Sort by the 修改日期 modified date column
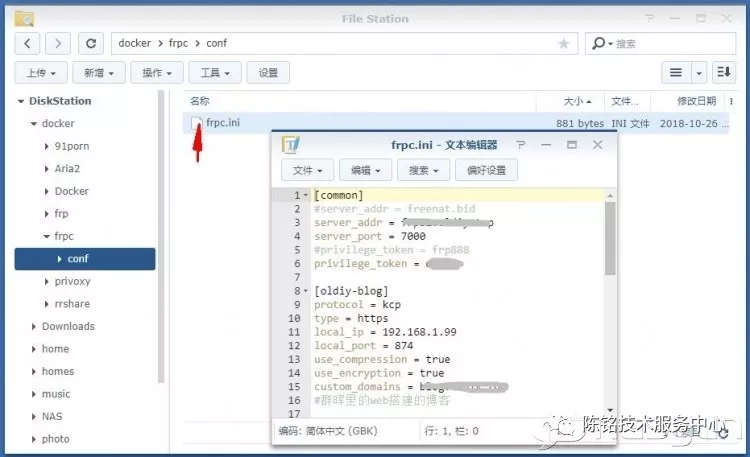This screenshot has width=750, height=457. (x=696, y=101)
